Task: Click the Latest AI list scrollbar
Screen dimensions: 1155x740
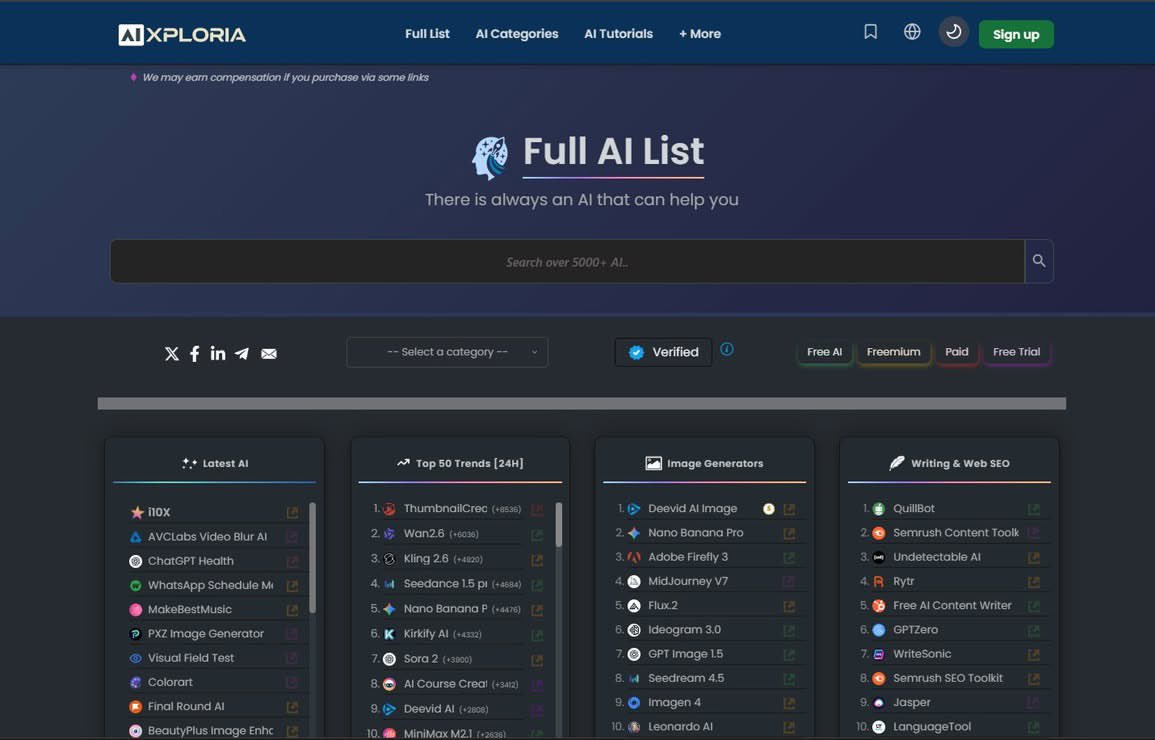Action: click(312, 557)
